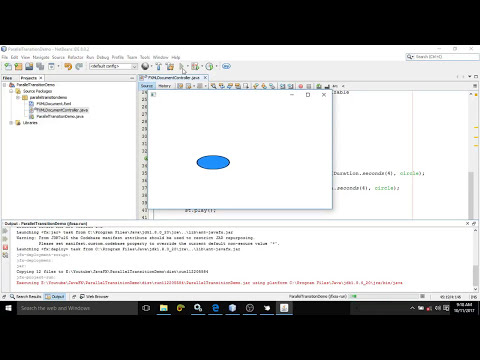Switch to the Files tab
Viewport: 480px width, 360px height.
pos(7,78)
